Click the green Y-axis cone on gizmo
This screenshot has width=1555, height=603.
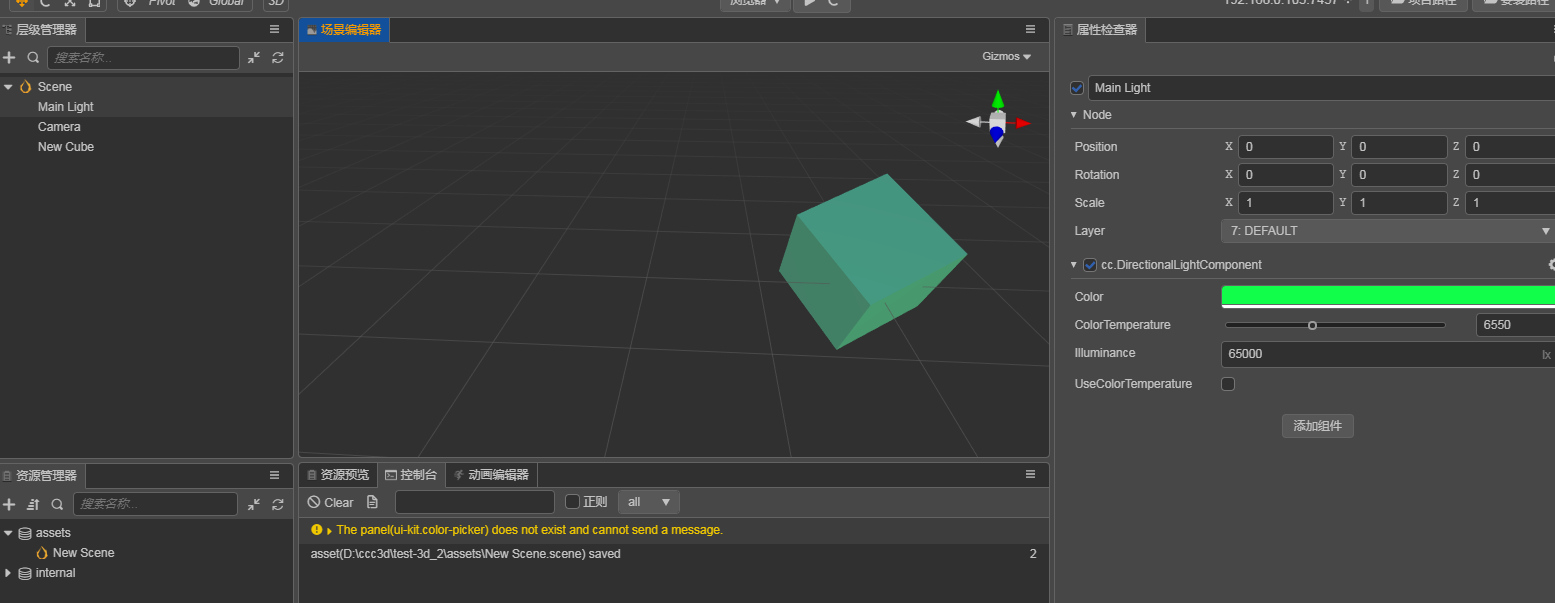[x=997, y=99]
